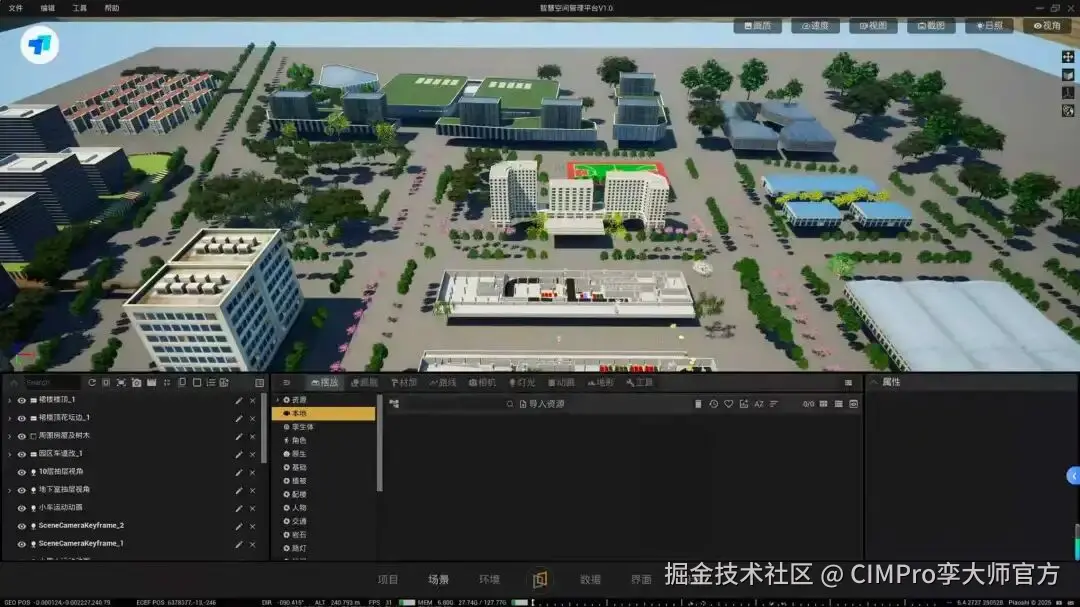Expand the 裙楼楼顶_1 tree node

[x=10, y=400]
